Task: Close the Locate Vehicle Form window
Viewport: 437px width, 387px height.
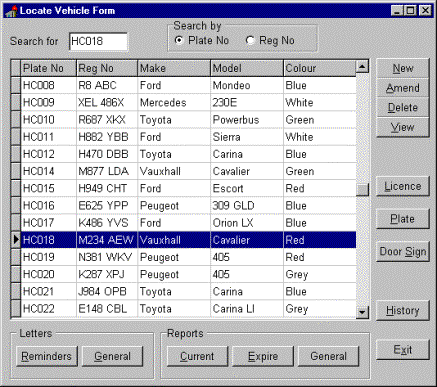Action: point(425,11)
